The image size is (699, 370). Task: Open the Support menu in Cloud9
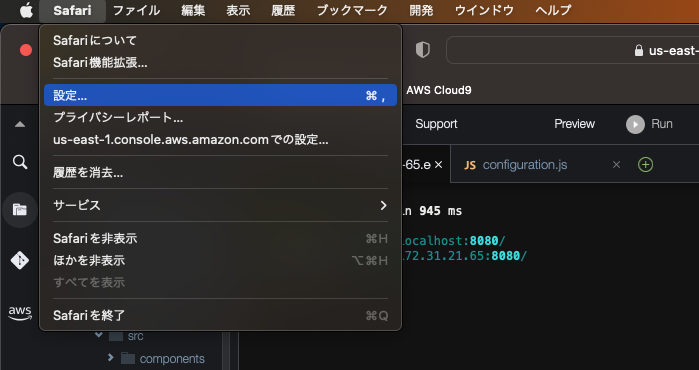pyautogui.click(x=436, y=124)
